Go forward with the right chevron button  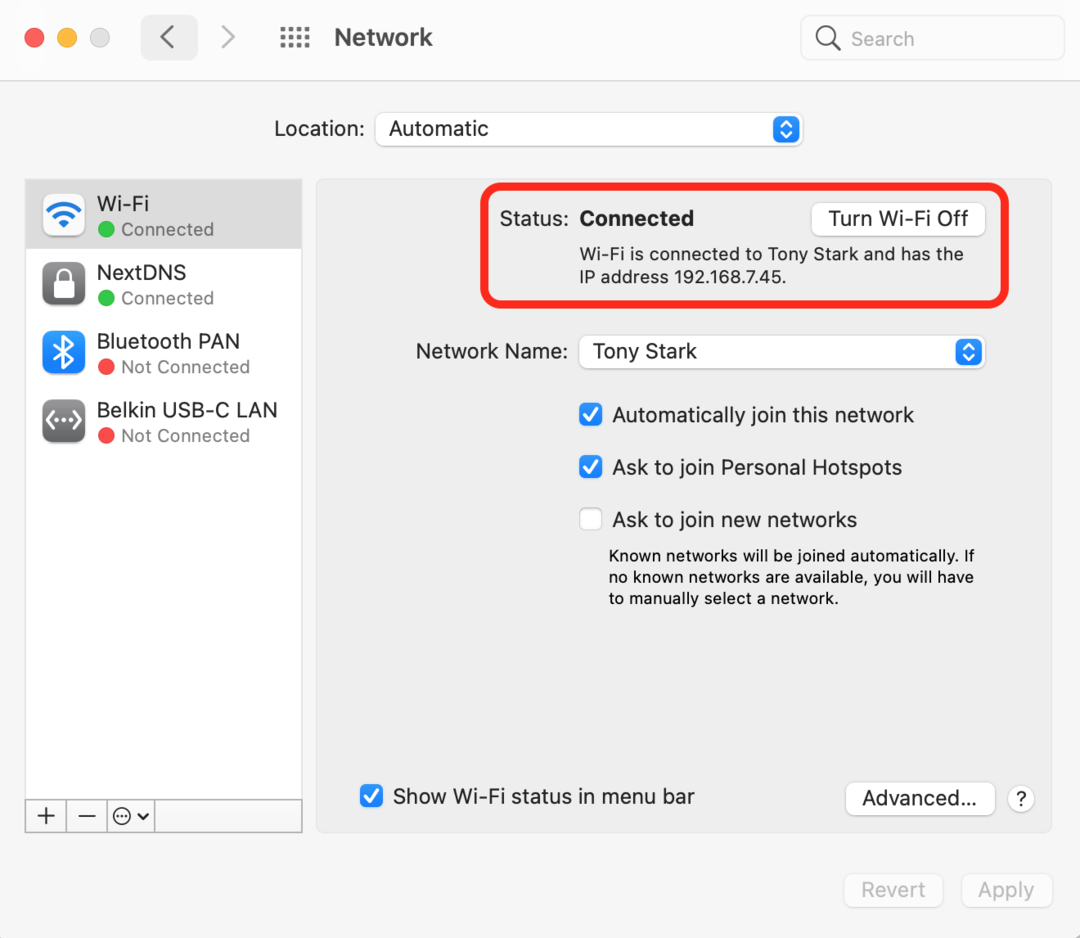pyautogui.click(x=228, y=37)
